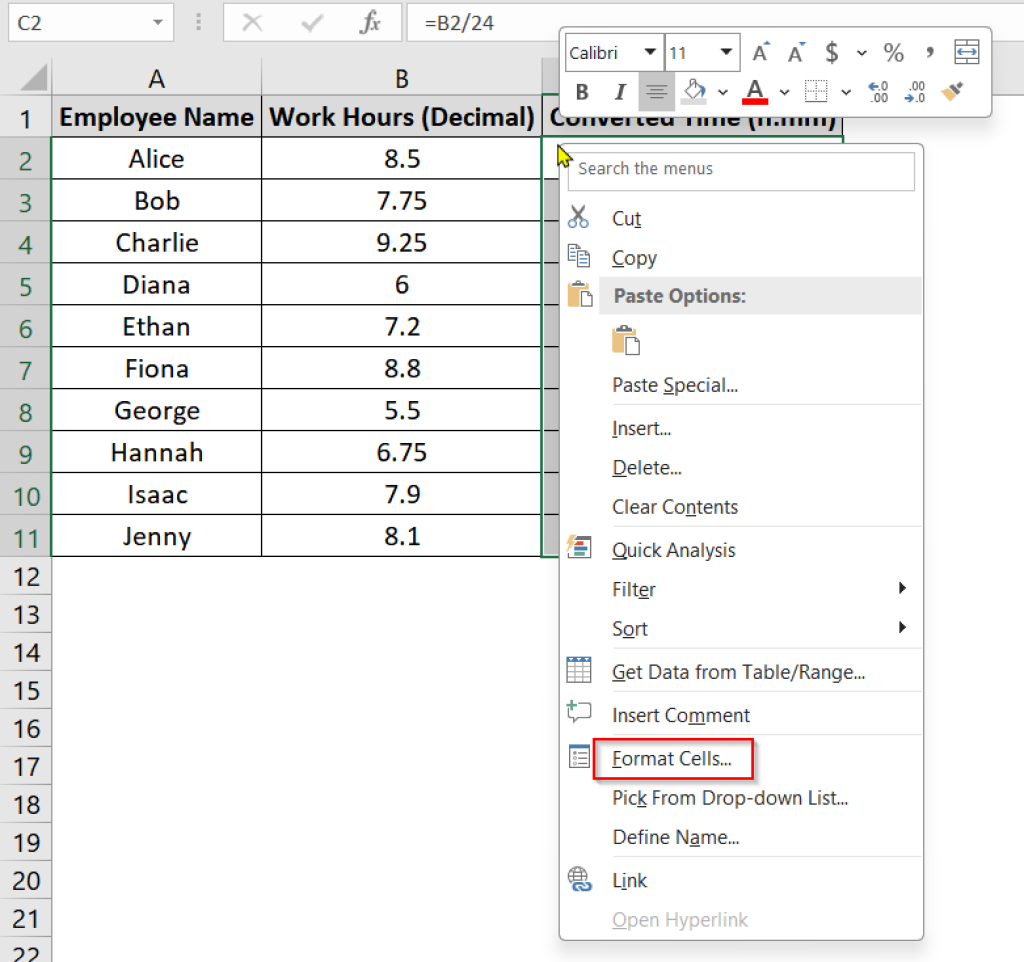This screenshot has width=1024, height=962.
Task: Apply Accounting Number Format
Action: 831,50
